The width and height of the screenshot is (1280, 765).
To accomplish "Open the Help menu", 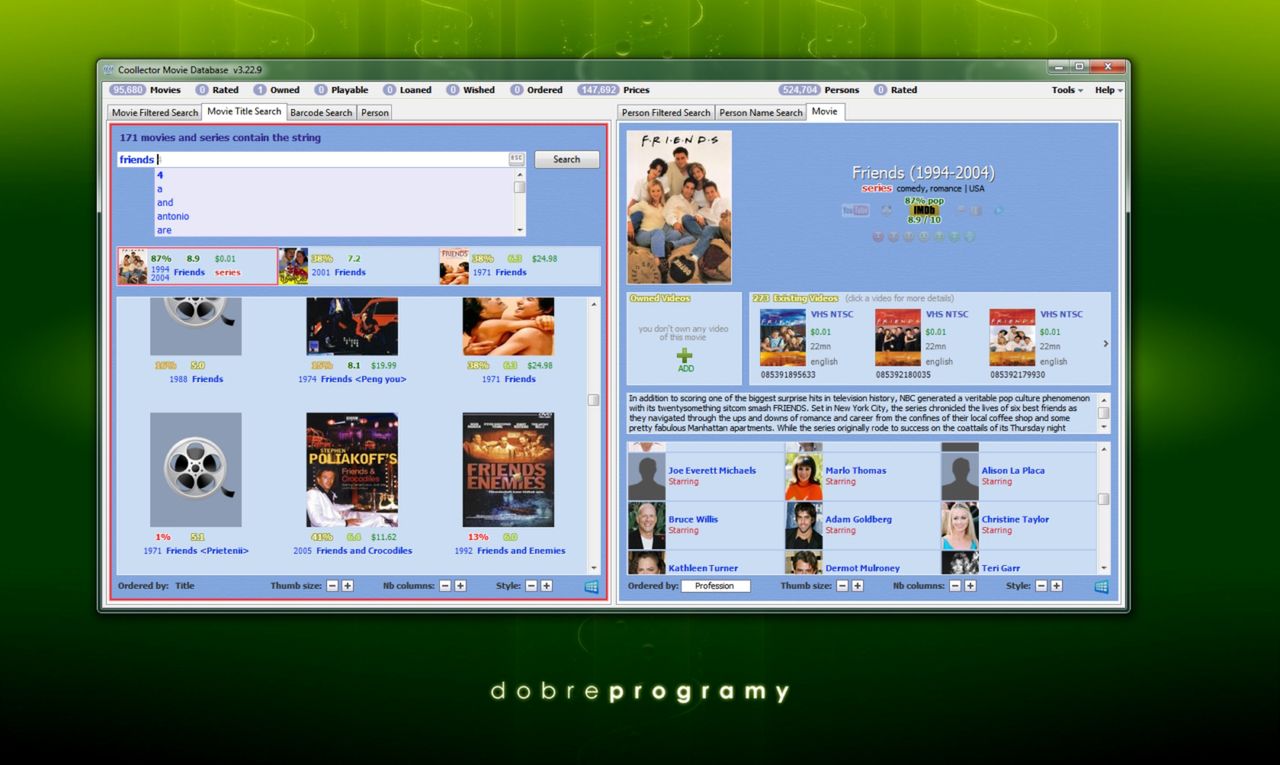I will click(1108, 90).
